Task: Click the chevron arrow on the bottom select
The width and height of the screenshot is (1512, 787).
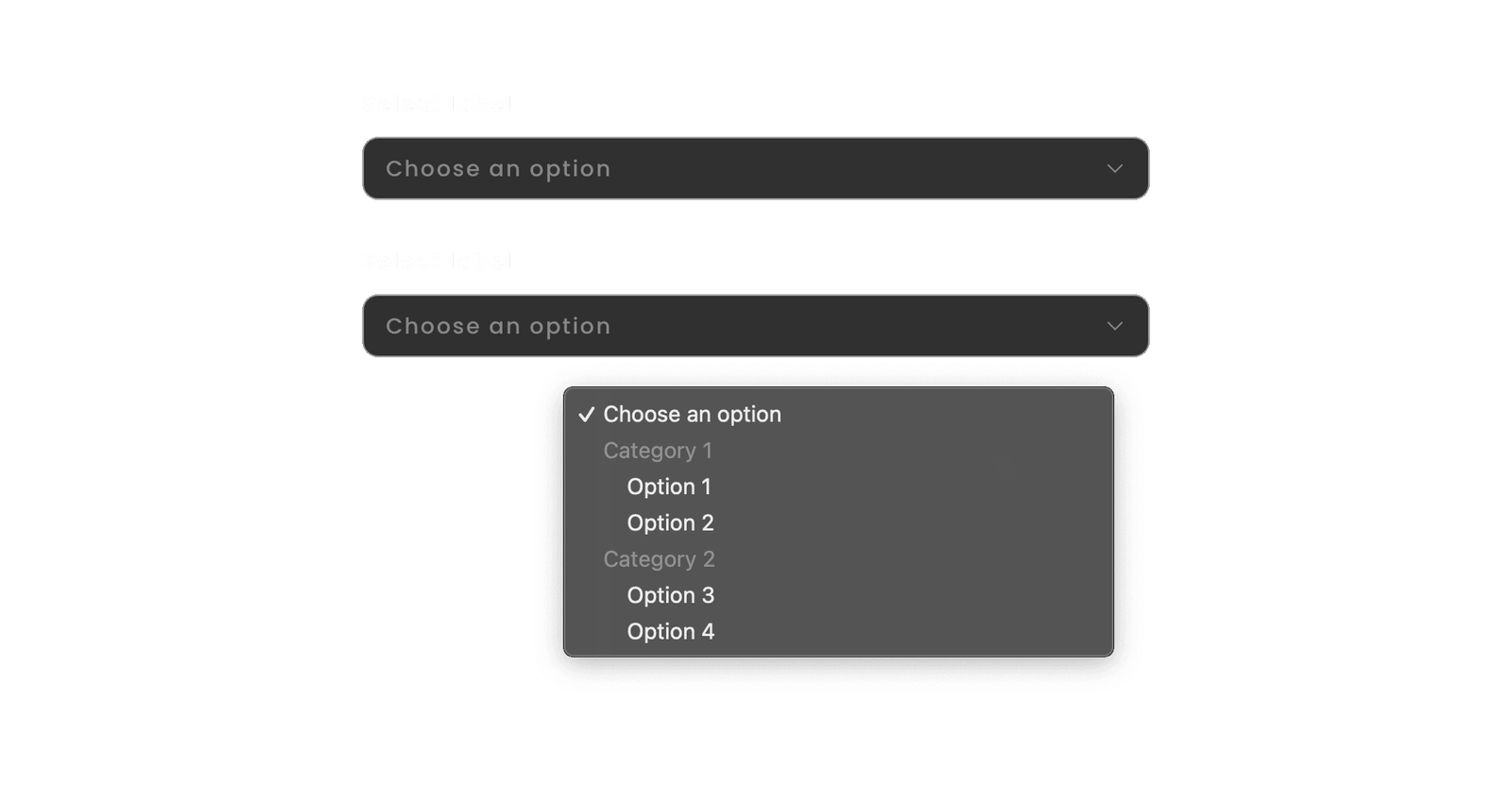Action: [1115, 326]
